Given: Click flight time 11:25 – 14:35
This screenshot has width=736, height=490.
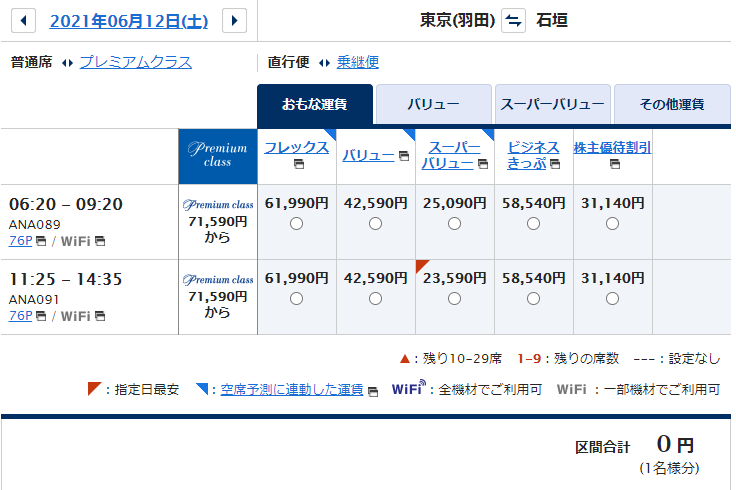Looking at the screenshot, I should pos(66,279).
